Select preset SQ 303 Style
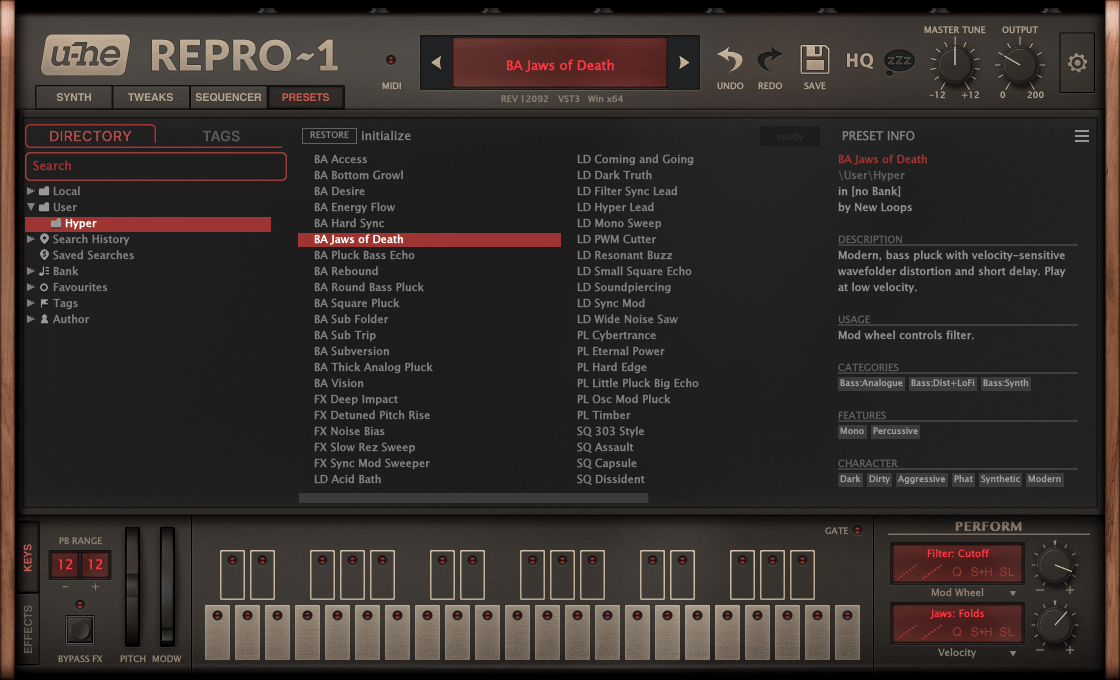Screen dimensions: 1120x680 (x=691, y=431)
